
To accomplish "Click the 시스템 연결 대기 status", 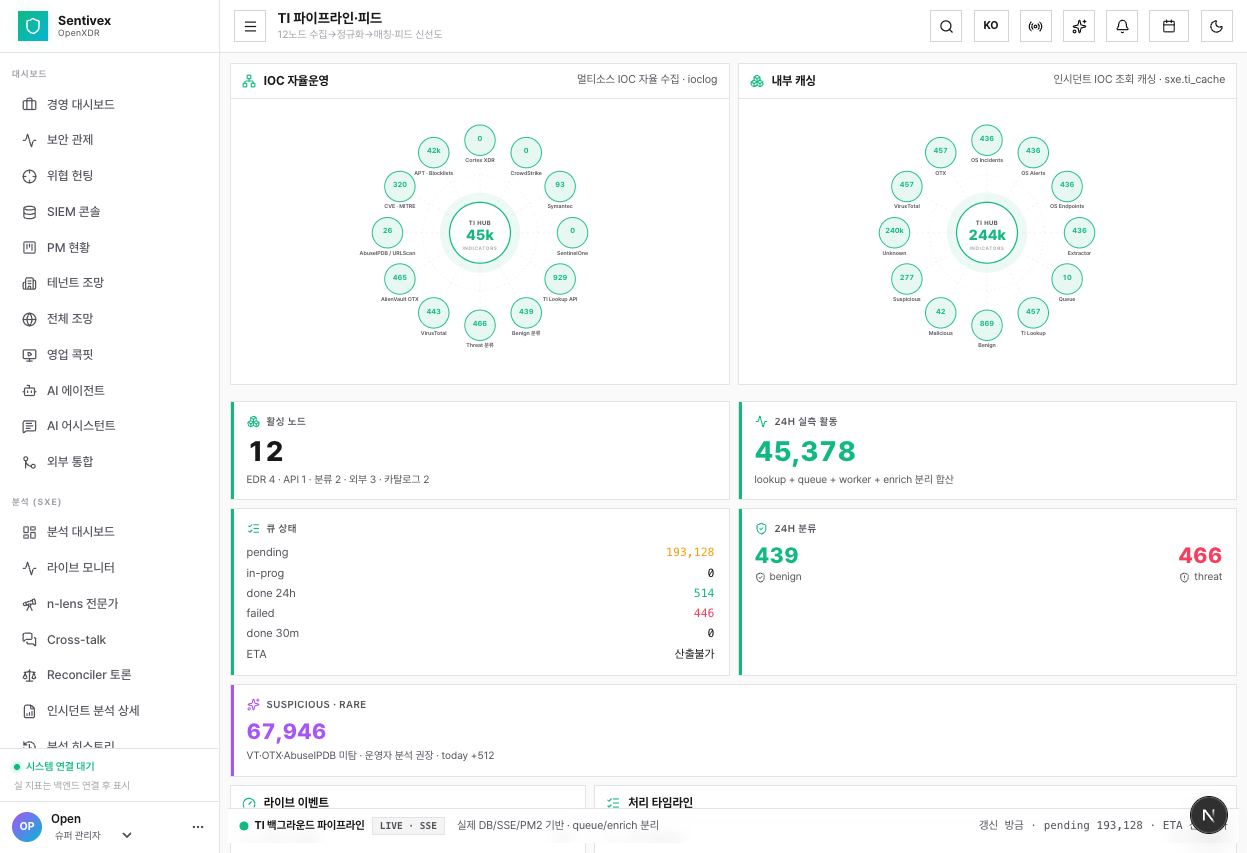I will tap(60, 767).
